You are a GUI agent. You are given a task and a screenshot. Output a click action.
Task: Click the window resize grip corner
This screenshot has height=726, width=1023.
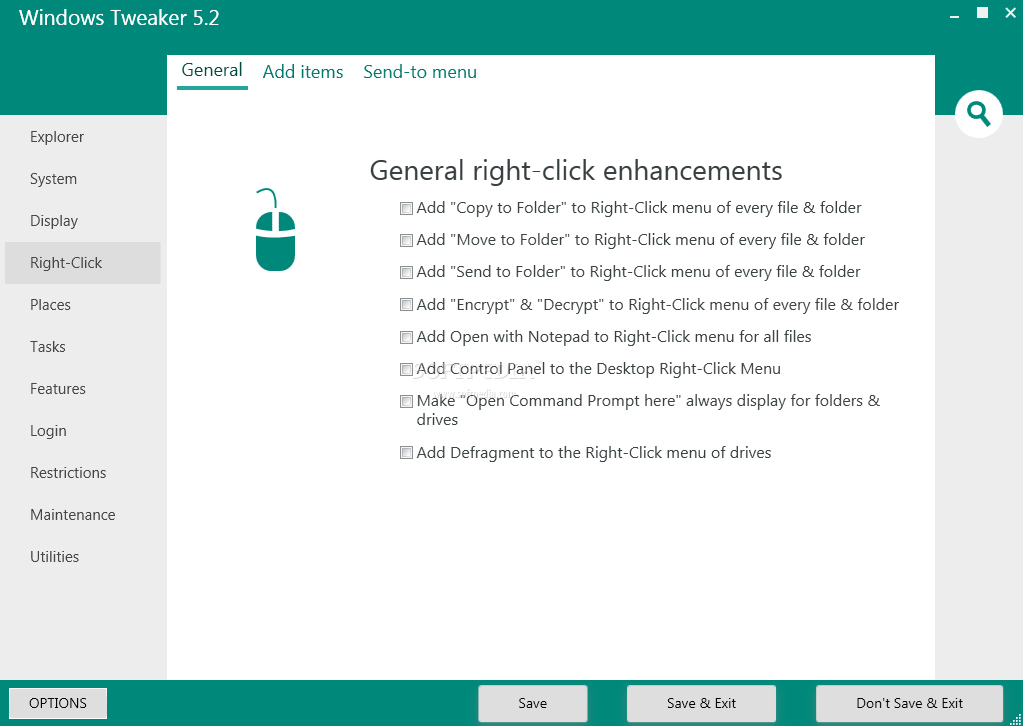pos(1015,719)
